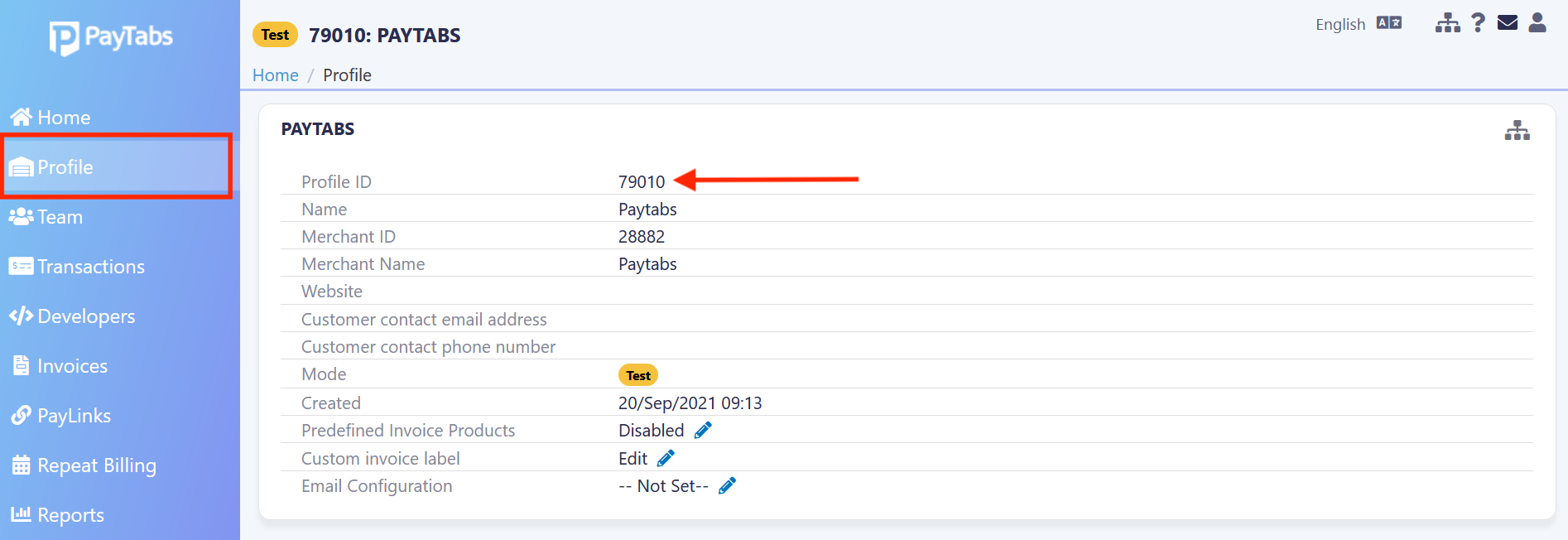Click the Created date 20/Sep/2021 09:13
This screenshot has height=540, width=1568.
(x=690, y=403)
